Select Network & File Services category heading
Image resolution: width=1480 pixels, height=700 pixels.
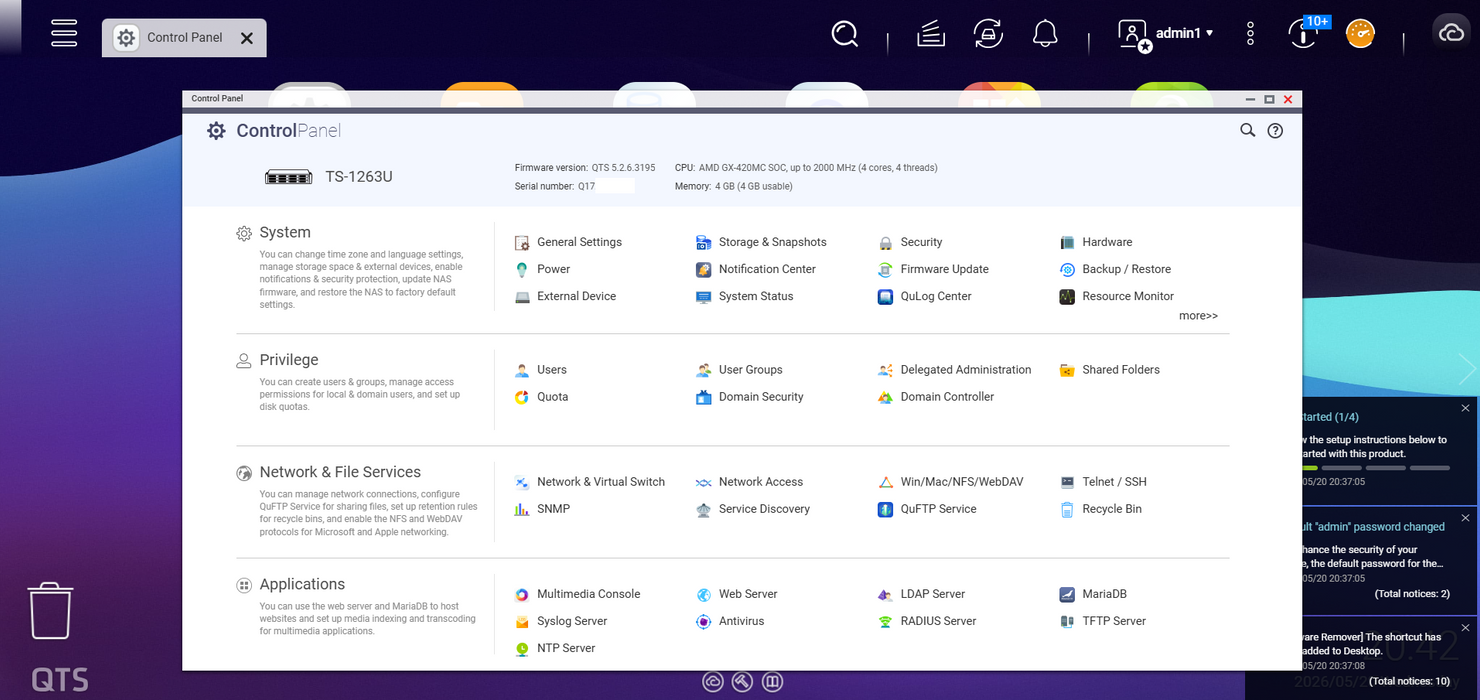tap(340, 472)
